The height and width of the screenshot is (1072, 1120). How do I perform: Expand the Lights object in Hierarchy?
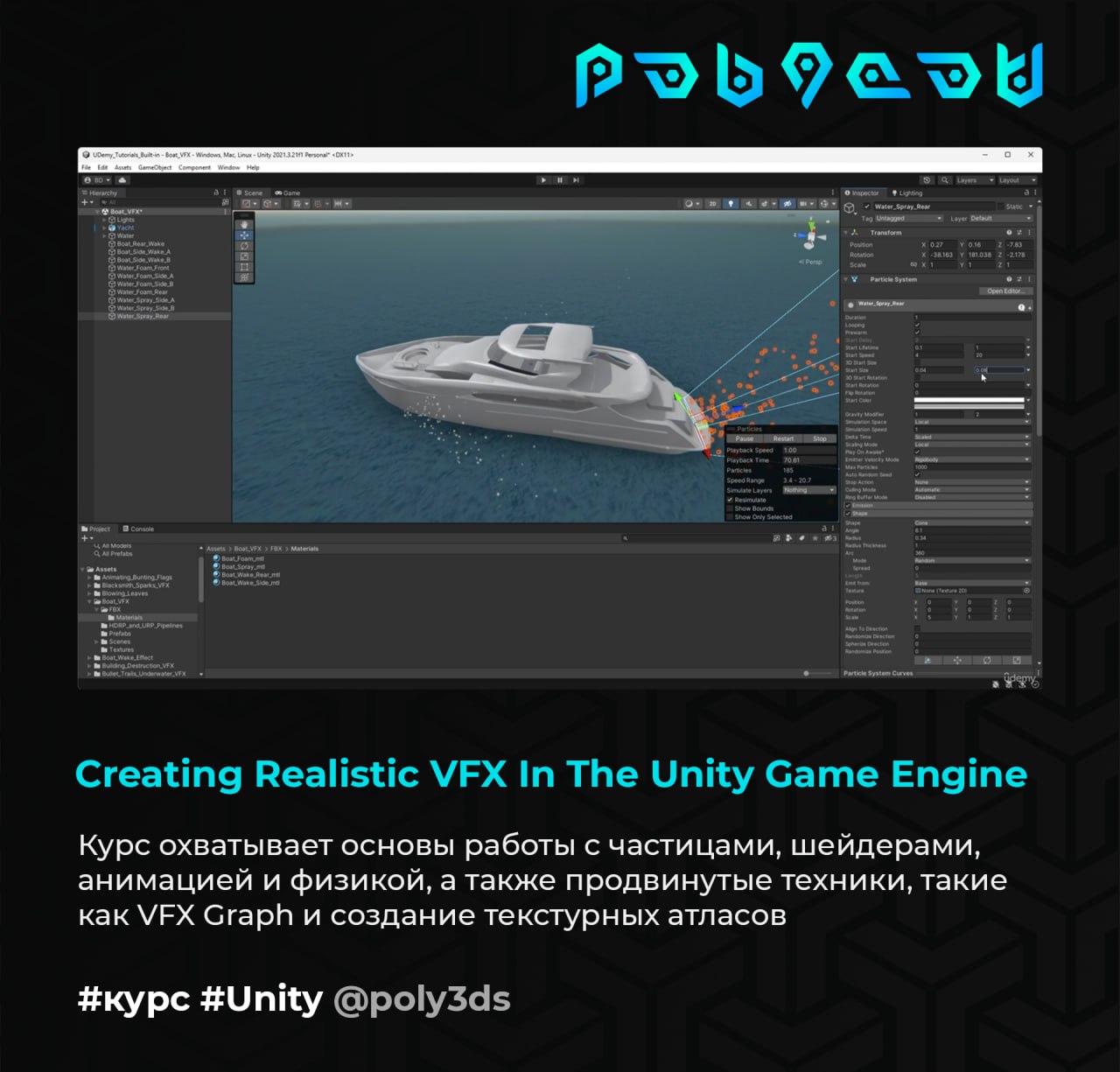click(x=104, y=220)
